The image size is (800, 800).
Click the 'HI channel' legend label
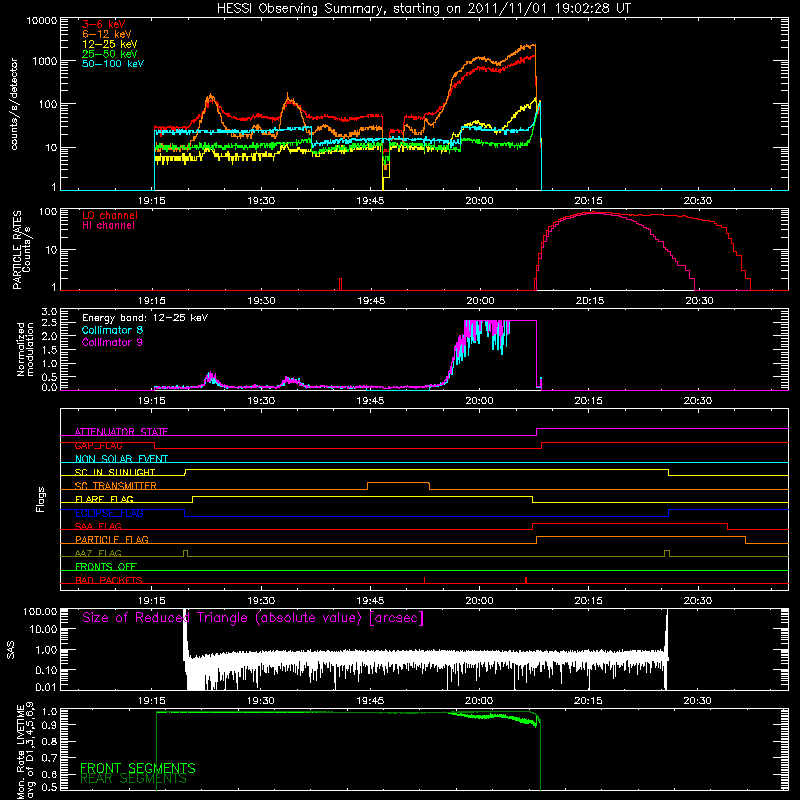pos(108,226)
